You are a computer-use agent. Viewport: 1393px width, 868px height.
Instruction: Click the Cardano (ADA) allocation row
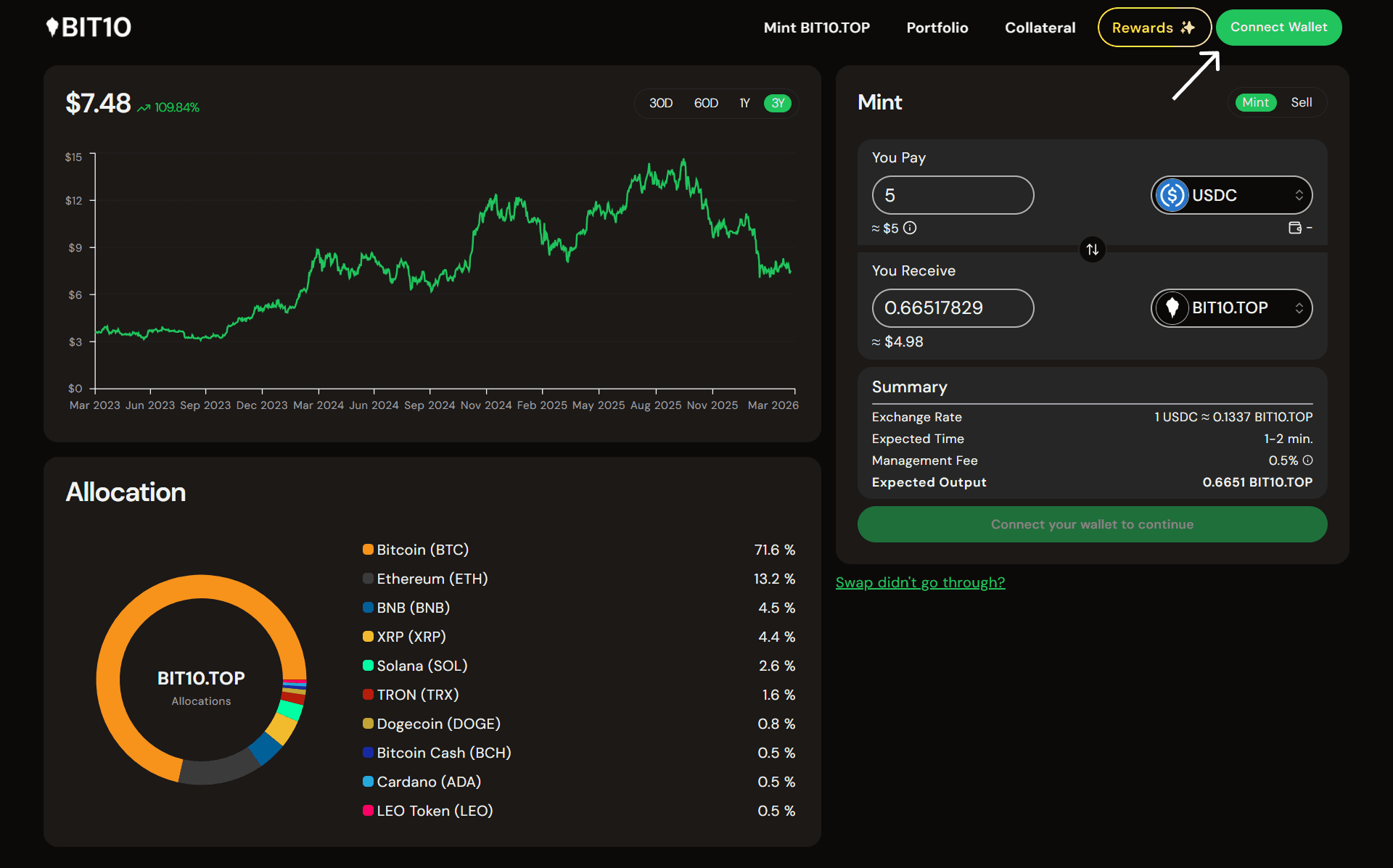coord(579,782)
